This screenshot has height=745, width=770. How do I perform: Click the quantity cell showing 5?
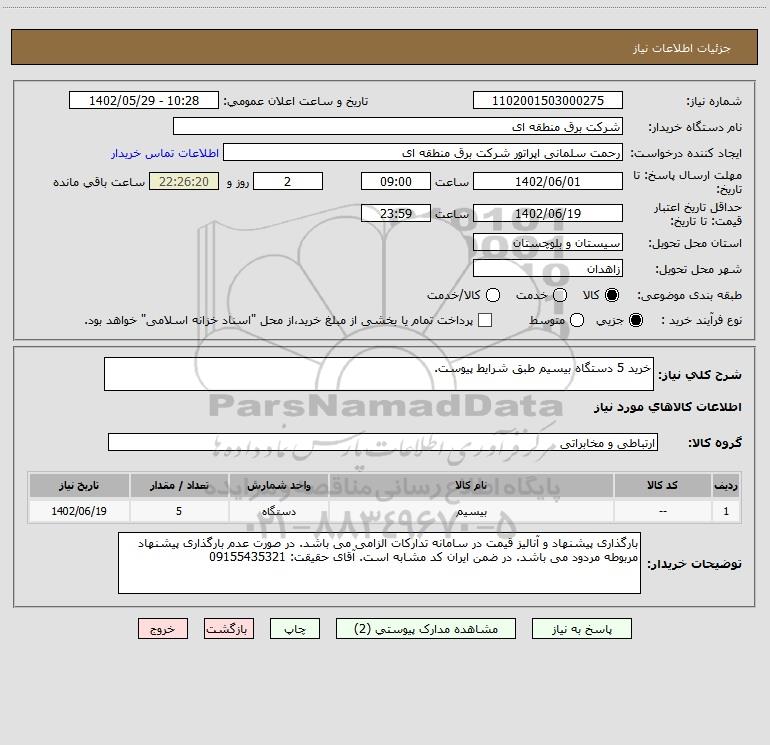pyautogui.click(x=179, y=511)
